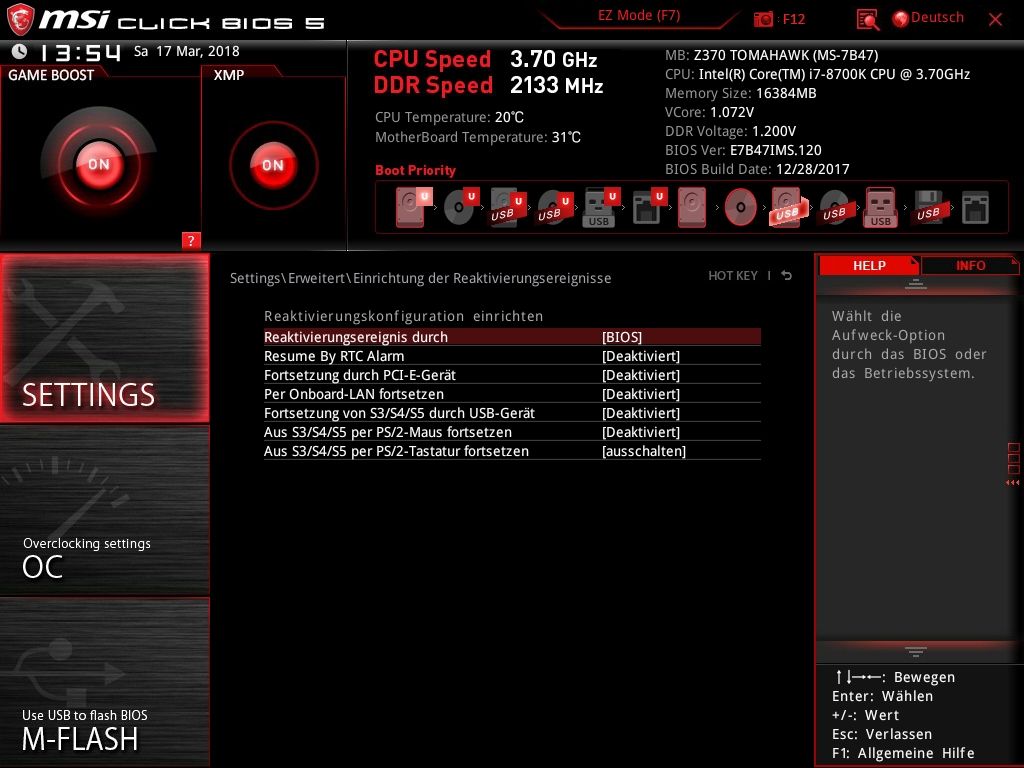
Task: Select the UEFI USB optical drive boot icon
Action: 554,207
